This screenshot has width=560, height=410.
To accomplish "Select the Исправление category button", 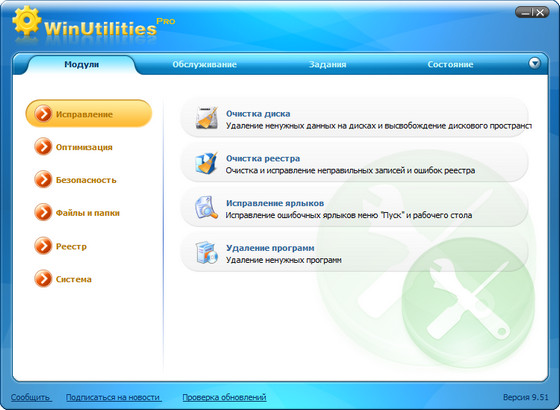I will (89, 114).
